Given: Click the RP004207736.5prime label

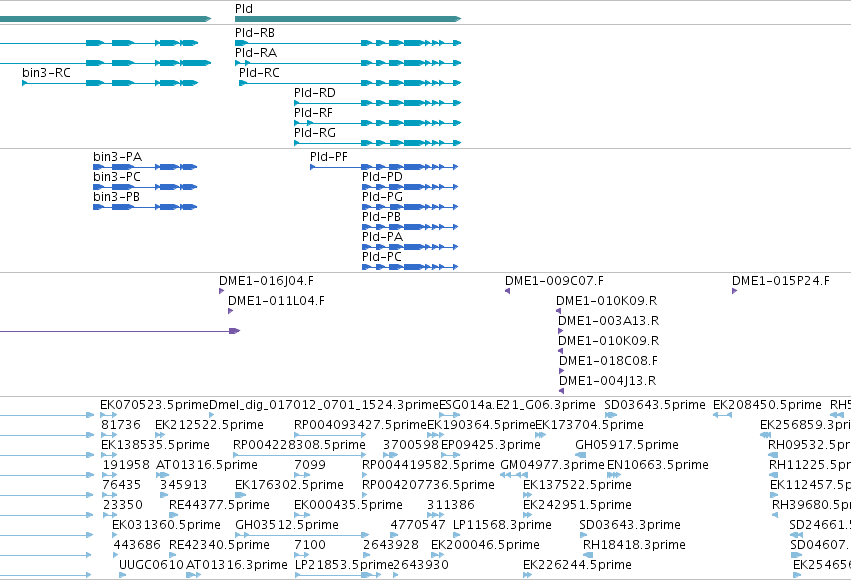Looking at the screenshot, I should tap(428, 486).
